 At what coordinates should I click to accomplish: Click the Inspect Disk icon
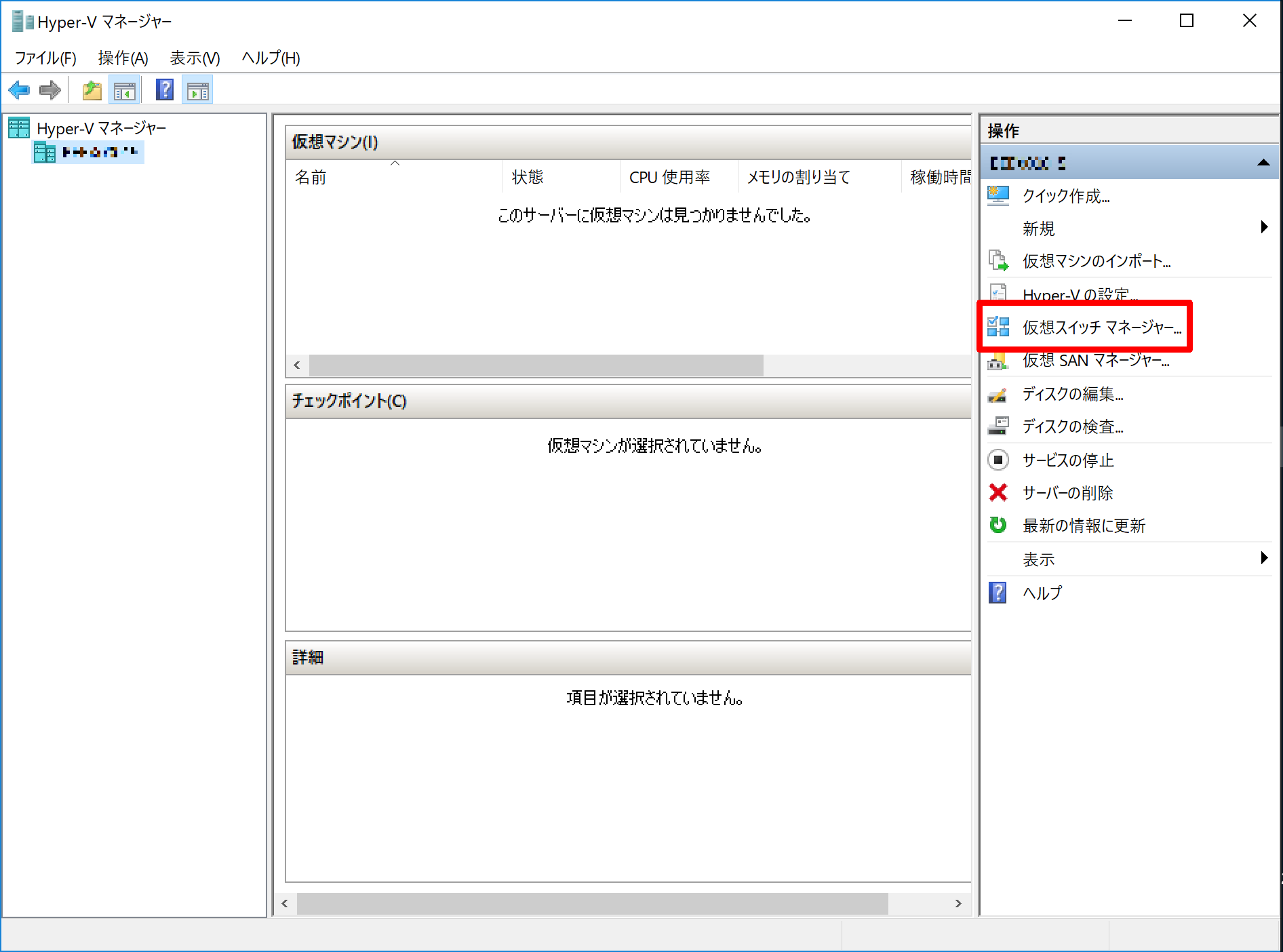pyautogui.click(x=998, y=426)
